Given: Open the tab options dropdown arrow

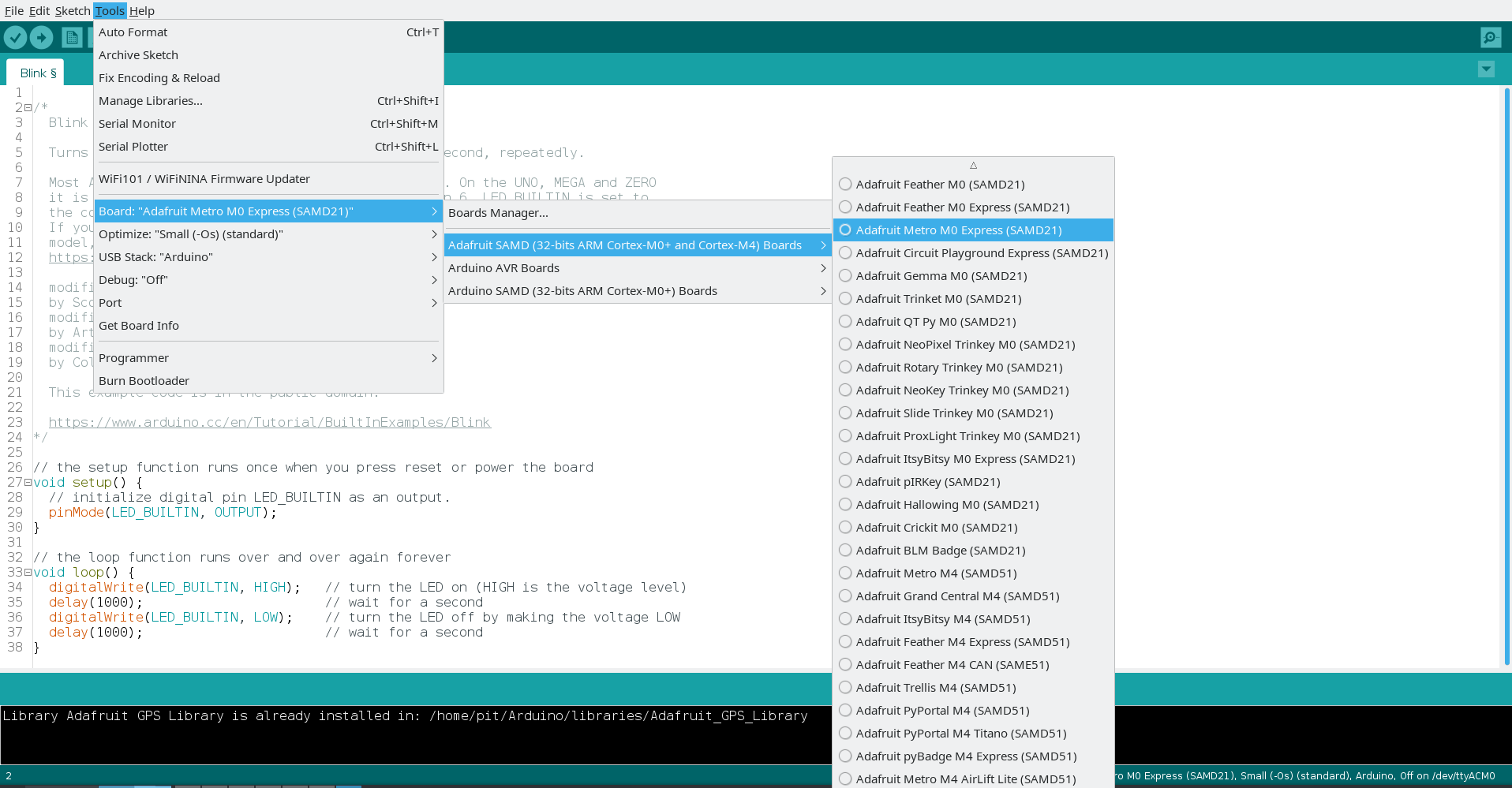Looking at the screenshot, I should [1486, 69].
